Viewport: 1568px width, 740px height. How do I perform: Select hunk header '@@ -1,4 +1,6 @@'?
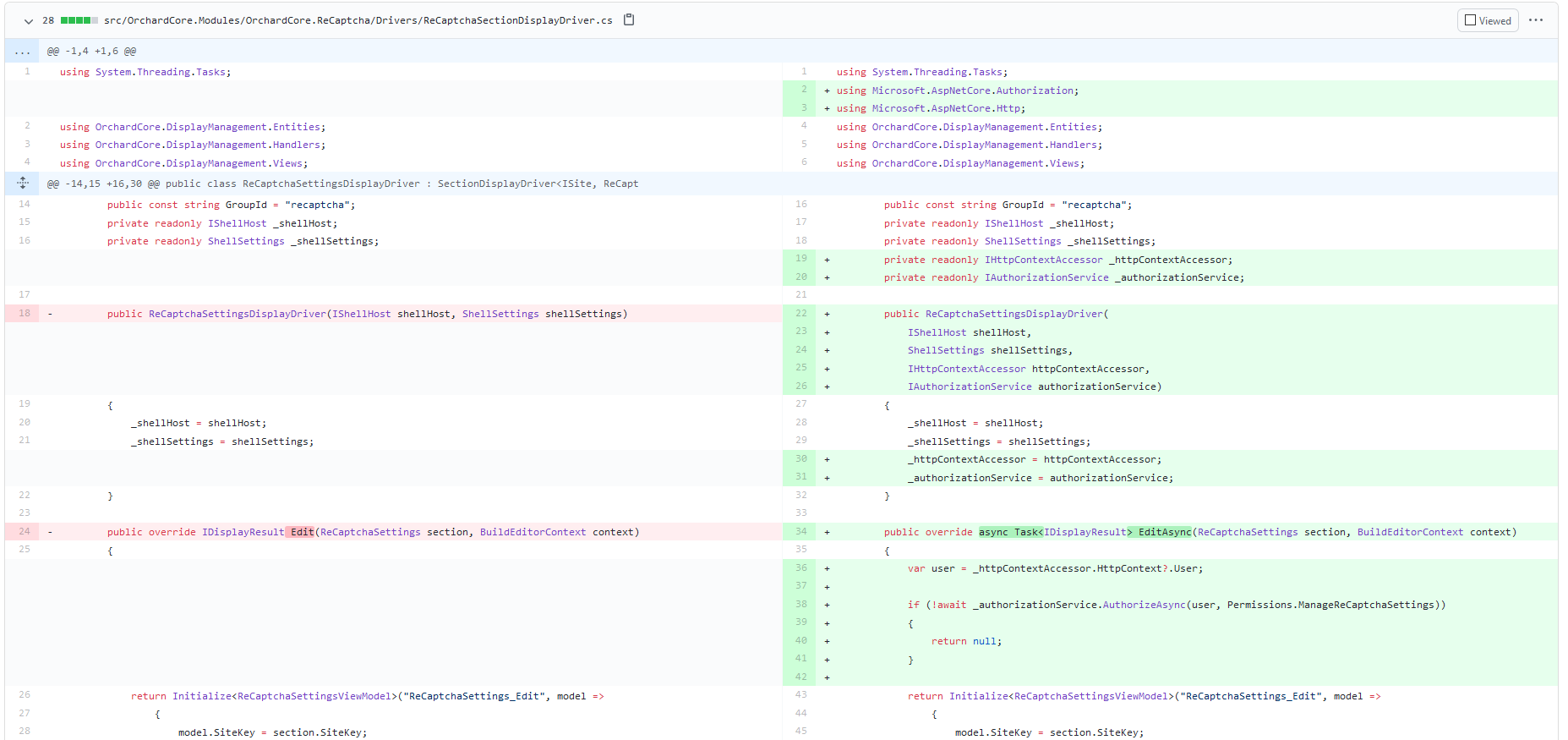91,51
